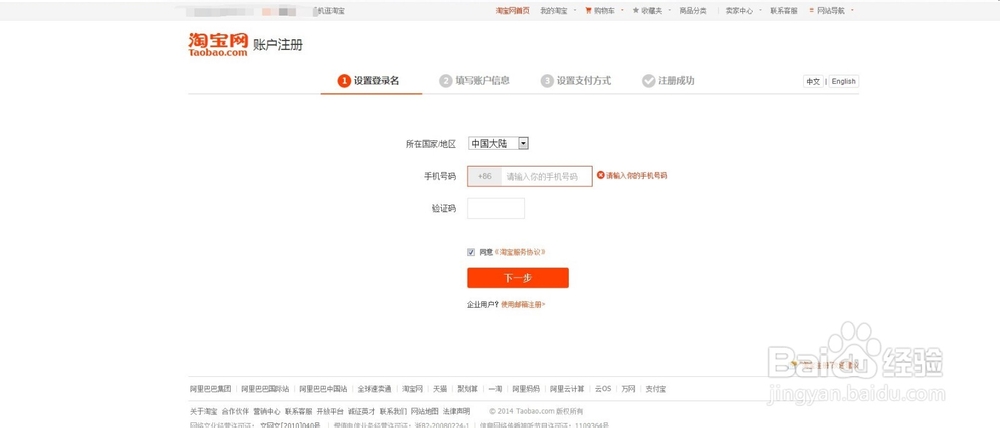Open footer link 网站地图
The width and height of the screenshot is (1000, 428).
pos(425,411)
